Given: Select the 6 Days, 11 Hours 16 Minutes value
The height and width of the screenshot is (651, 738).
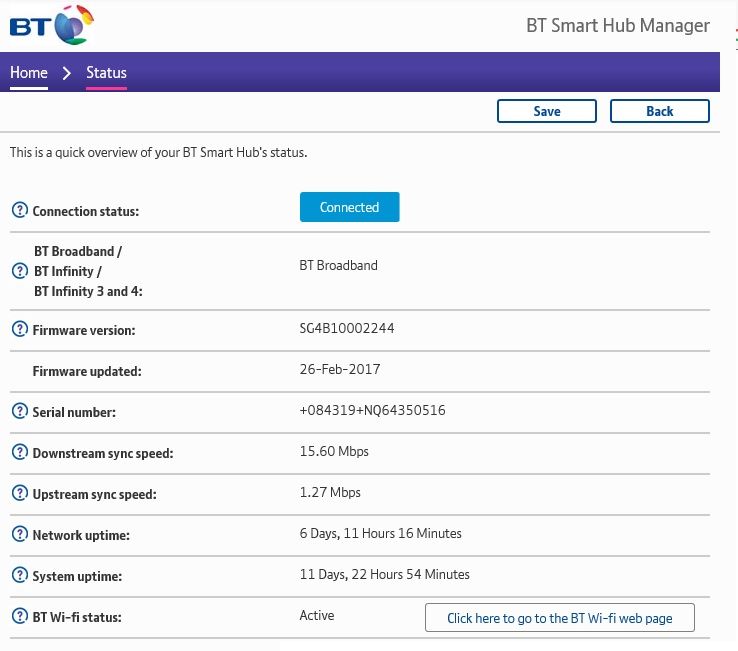Looking at the screenshot, I should 380,533.
